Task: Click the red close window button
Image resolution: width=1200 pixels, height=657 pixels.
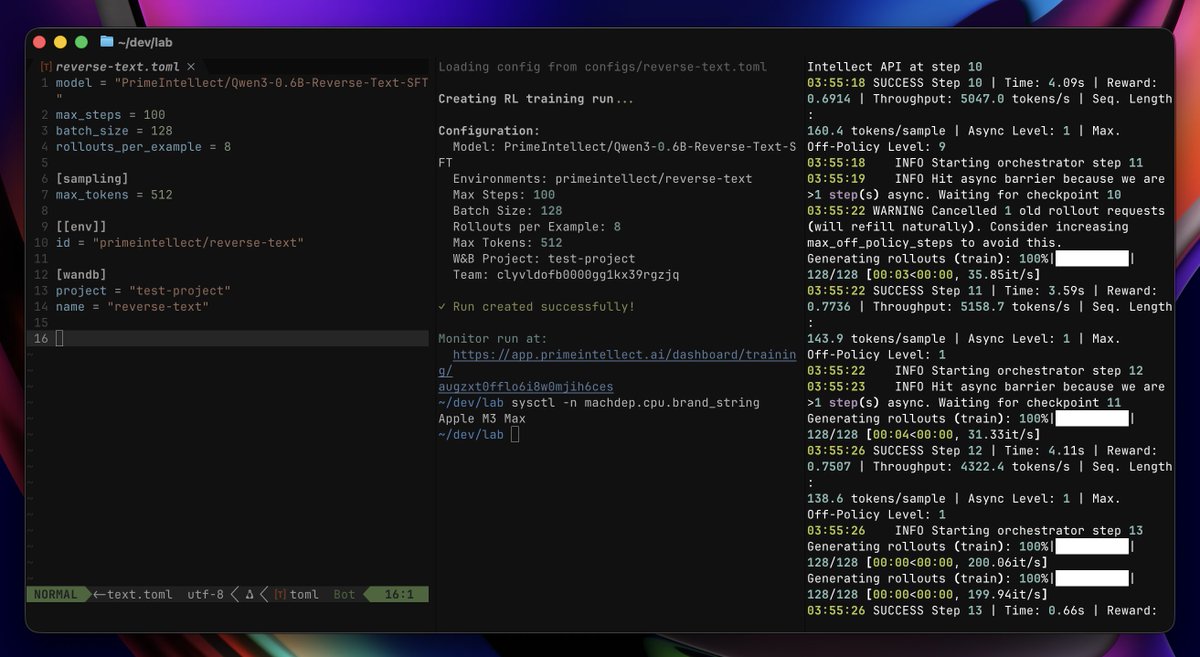Action: click(x=40, y=42)
